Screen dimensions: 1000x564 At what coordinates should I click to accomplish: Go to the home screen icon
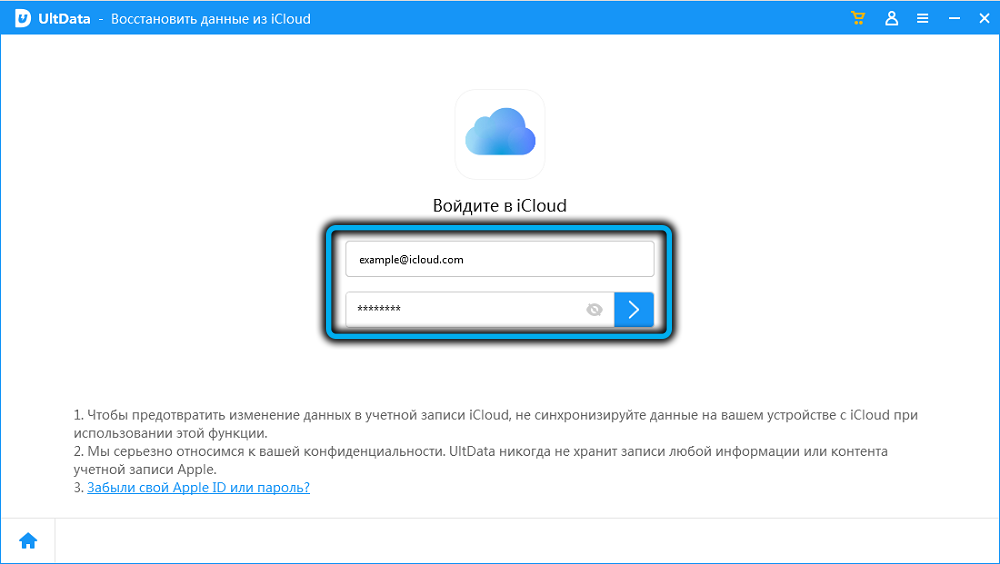pyautogui.click(x=28, y=541)
